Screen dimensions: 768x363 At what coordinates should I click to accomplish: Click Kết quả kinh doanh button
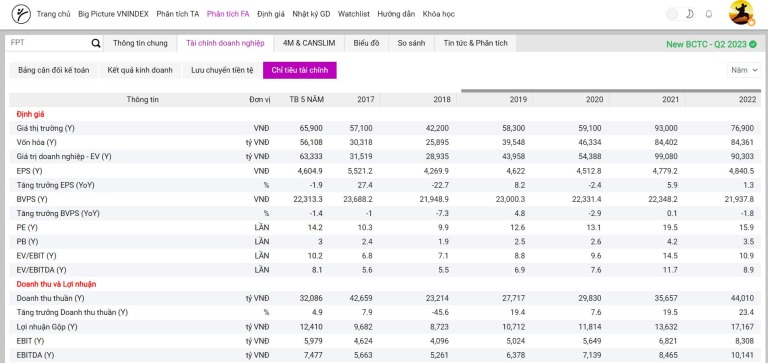click(x=140, y=70)
